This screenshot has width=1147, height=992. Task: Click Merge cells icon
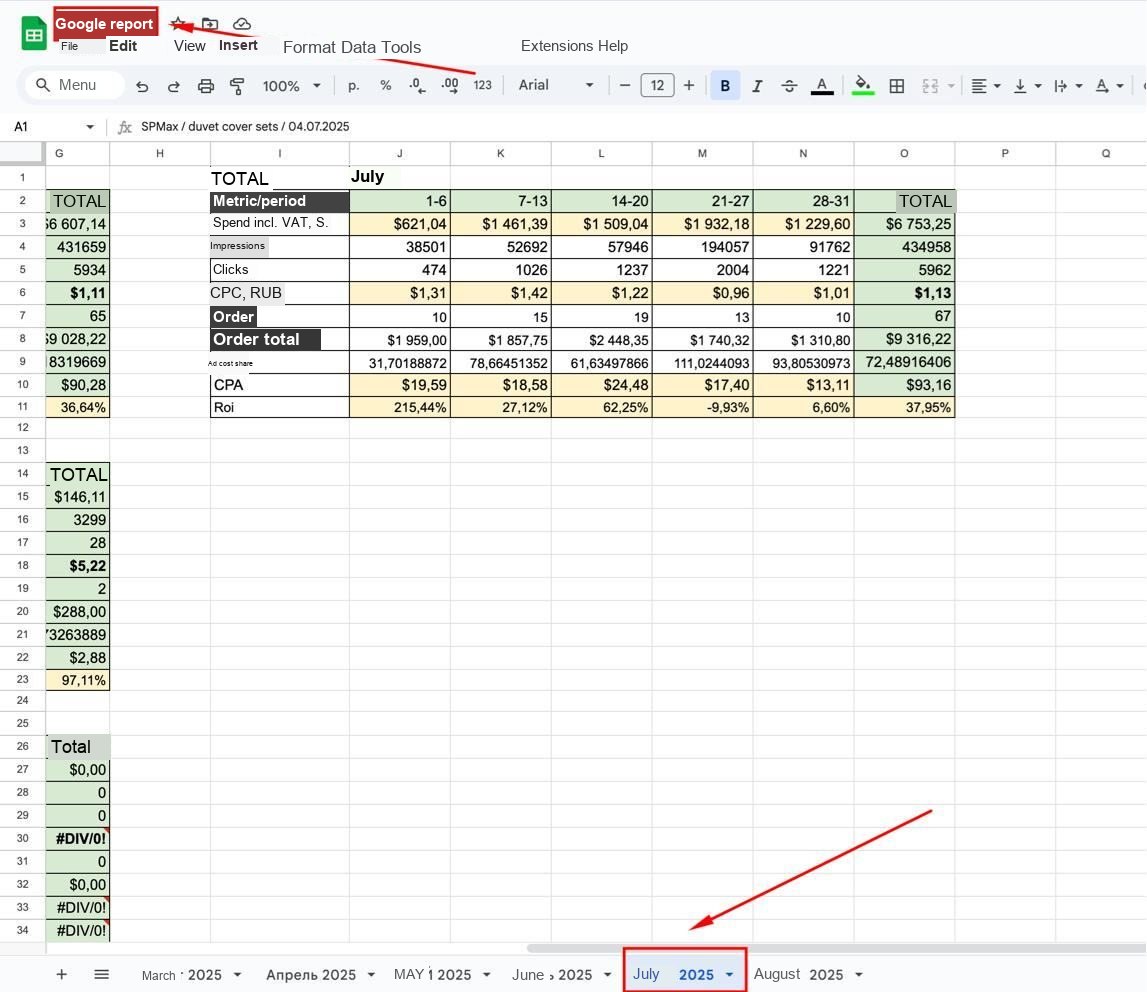tap(930, 86)
